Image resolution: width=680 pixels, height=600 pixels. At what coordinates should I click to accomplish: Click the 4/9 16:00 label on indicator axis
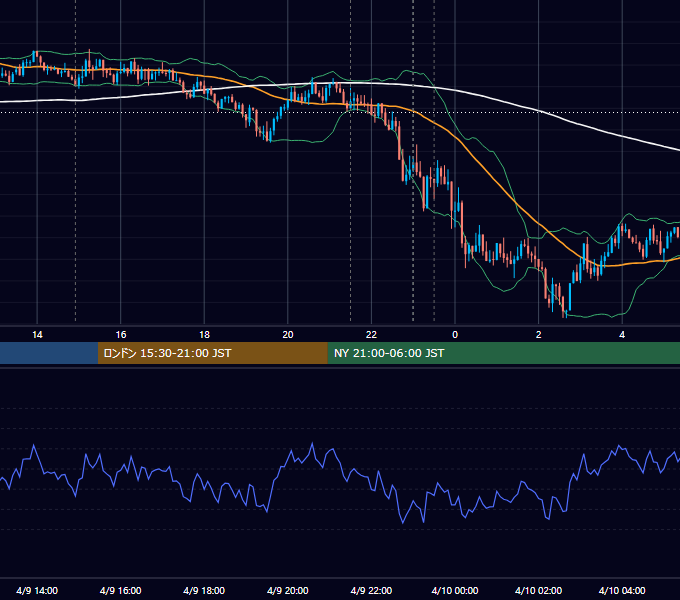[x=121, y=590]
